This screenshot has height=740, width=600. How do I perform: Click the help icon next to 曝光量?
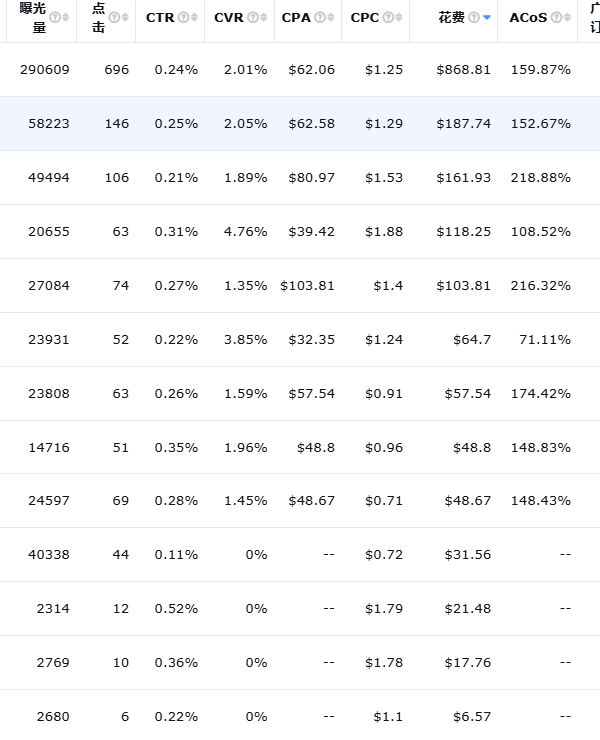[x=54, y=17]
